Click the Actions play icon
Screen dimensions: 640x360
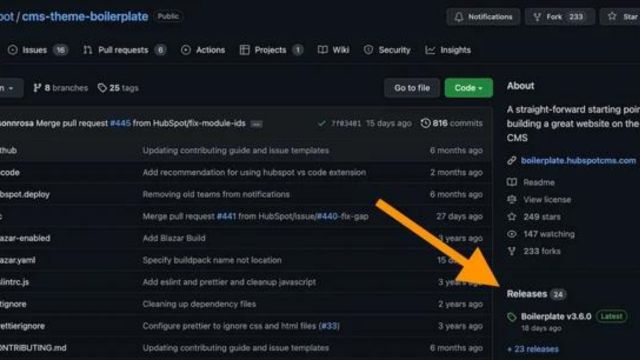(186, 50)
